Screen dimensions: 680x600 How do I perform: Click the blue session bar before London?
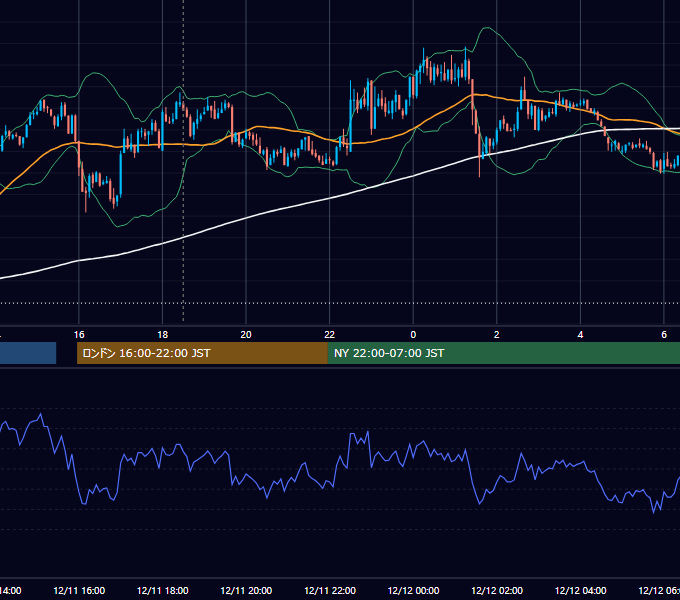(28, 353)
